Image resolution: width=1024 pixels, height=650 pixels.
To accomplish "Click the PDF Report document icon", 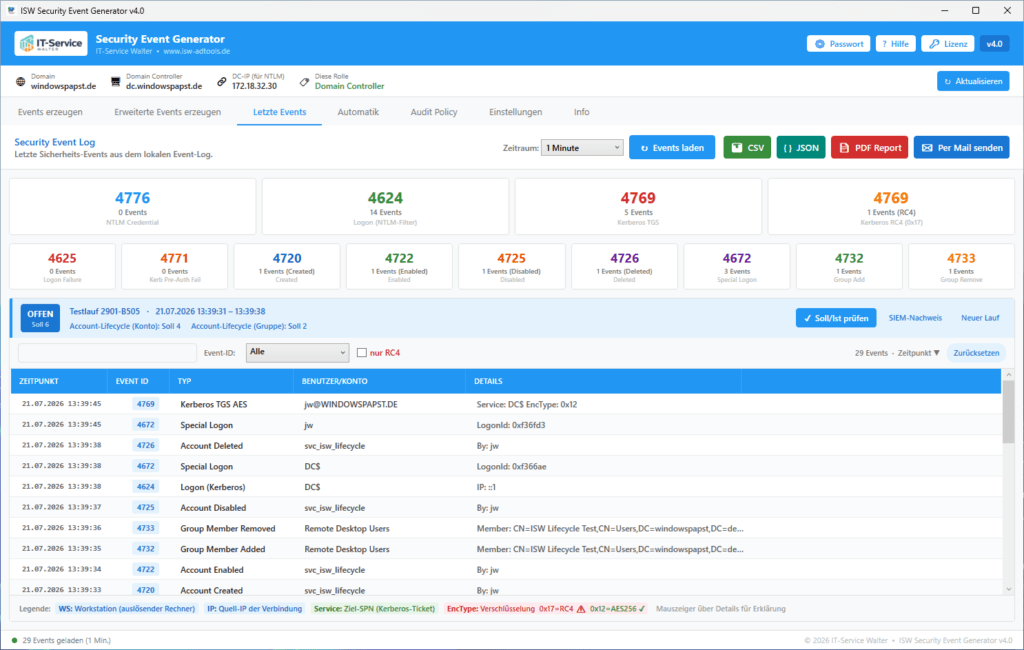I will pyautogui.click(x=844, y=148).
